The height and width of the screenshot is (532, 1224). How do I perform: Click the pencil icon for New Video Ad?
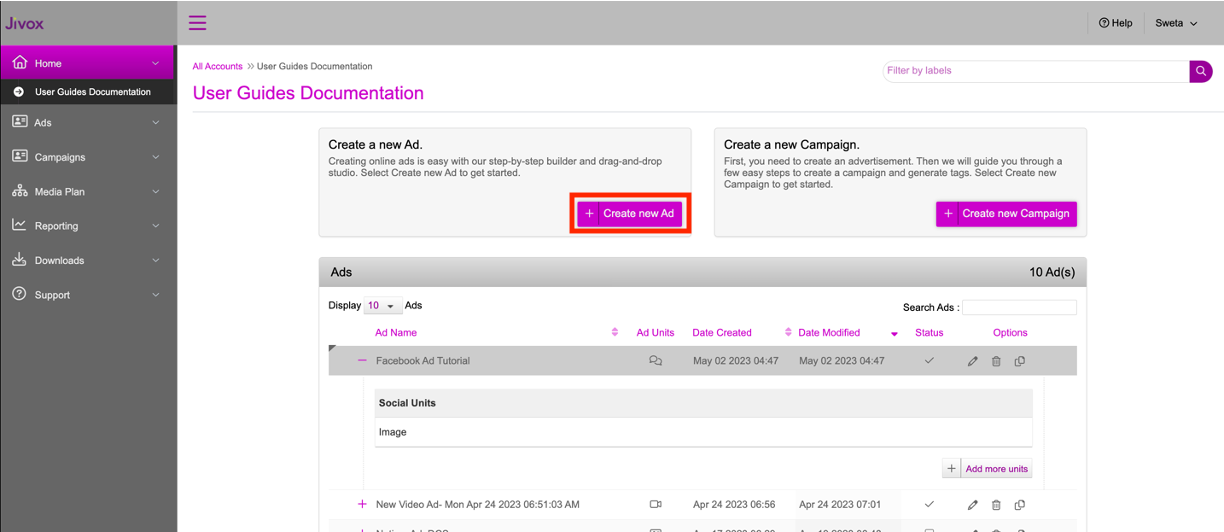point(972,505)
